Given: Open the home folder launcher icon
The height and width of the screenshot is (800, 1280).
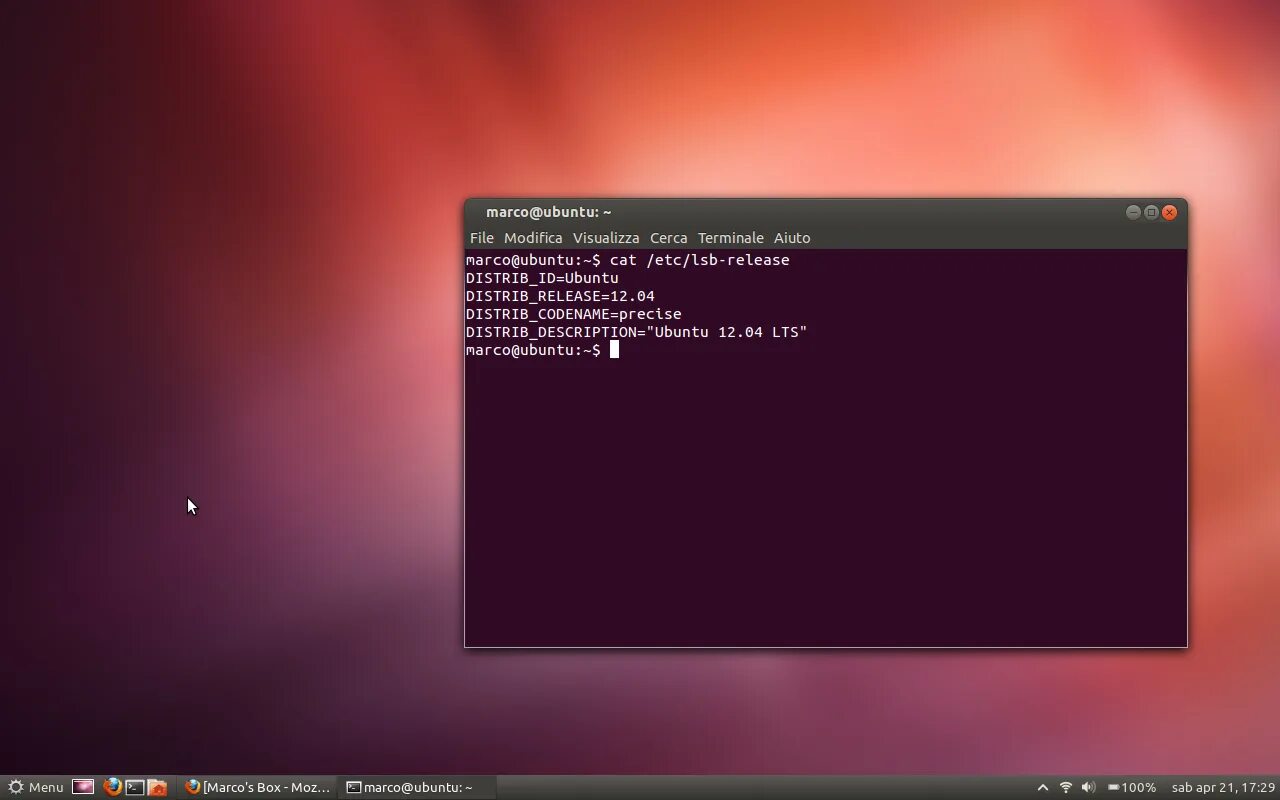Looking at the screenshot, I should [157, 787].
